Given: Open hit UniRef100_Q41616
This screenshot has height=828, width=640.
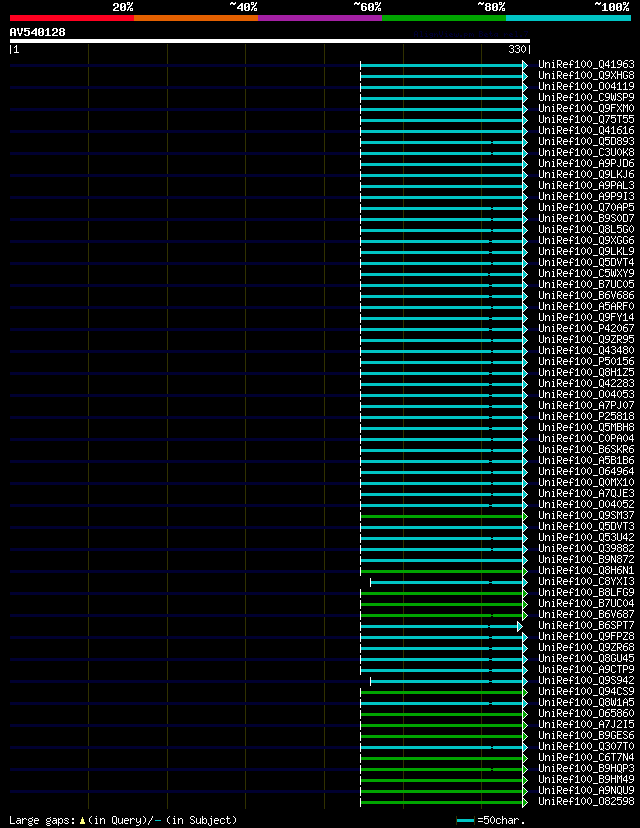Looking at the screenshot, I should pos(586,130).
